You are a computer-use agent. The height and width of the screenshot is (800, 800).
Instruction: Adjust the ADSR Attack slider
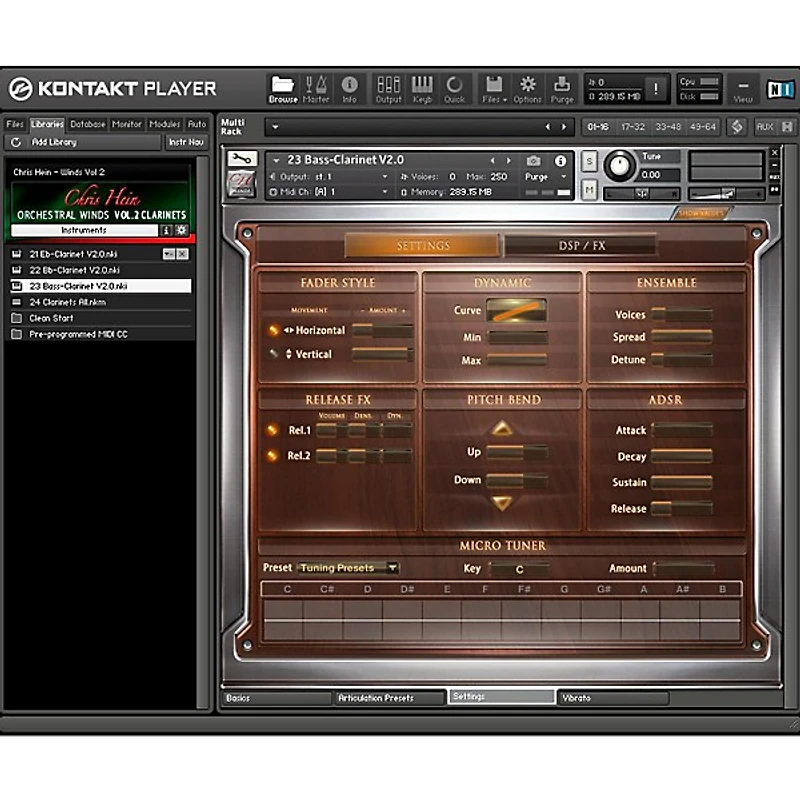[682, 430]
